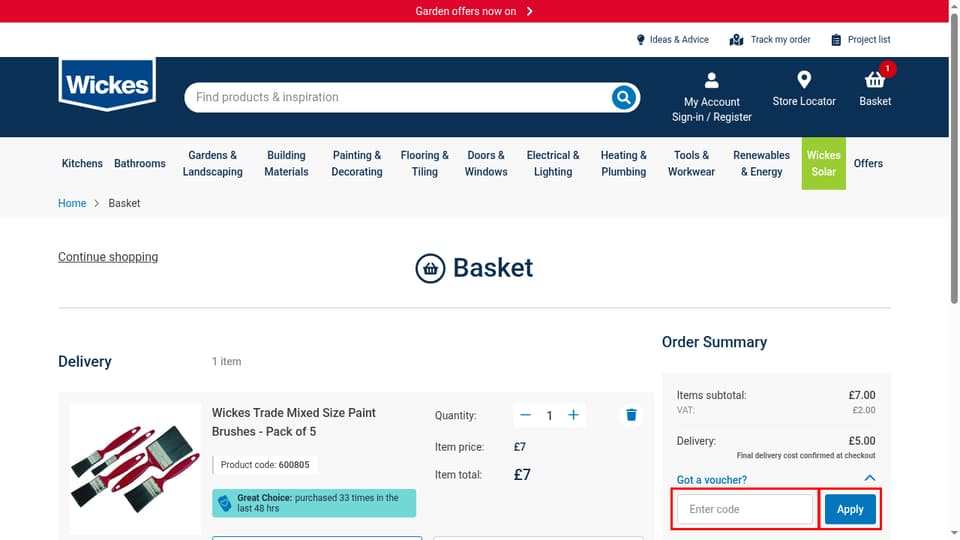Click the Garden offers arrow chevron

pos(530,11)
